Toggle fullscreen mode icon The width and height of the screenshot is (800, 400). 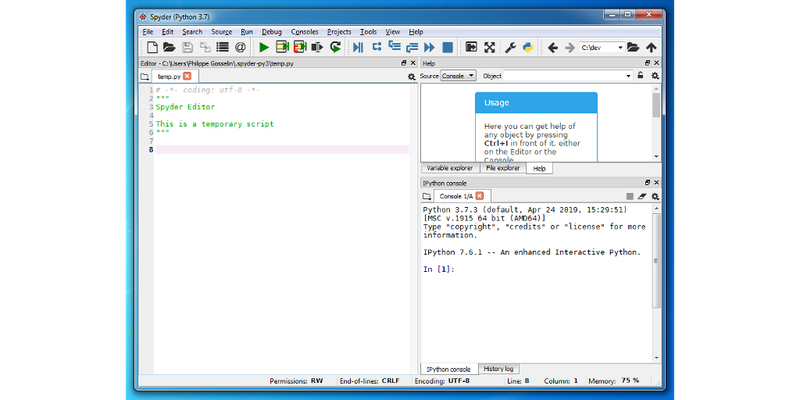pyautogui.click(x=489, y=47)
